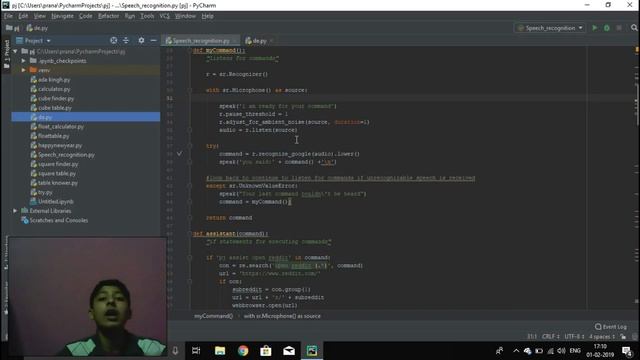Screen dimensions: 640x360
Task: Select Scratches and Consoles node
Action: [54, 220]
